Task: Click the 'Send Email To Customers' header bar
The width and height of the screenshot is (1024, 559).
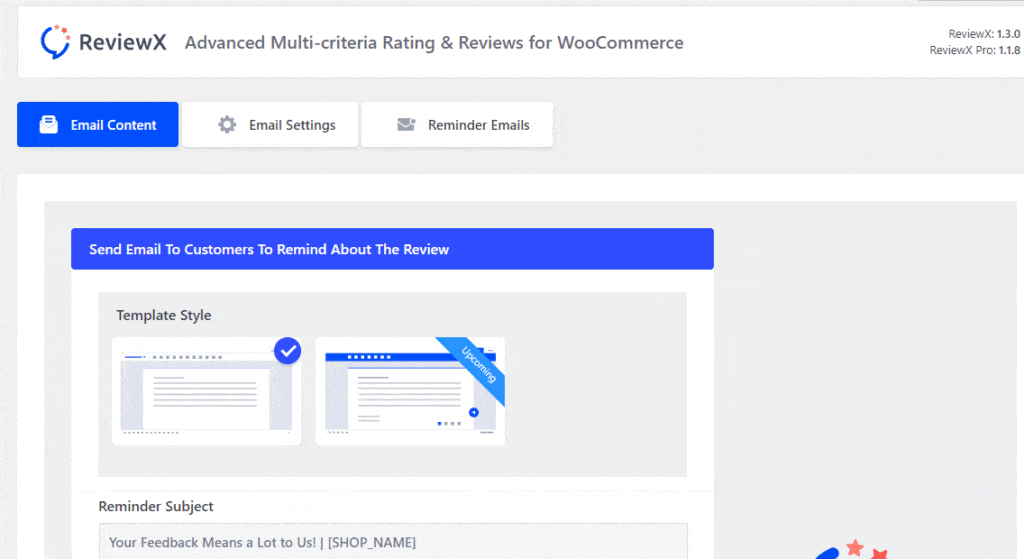Action: (x=392, y=249)
